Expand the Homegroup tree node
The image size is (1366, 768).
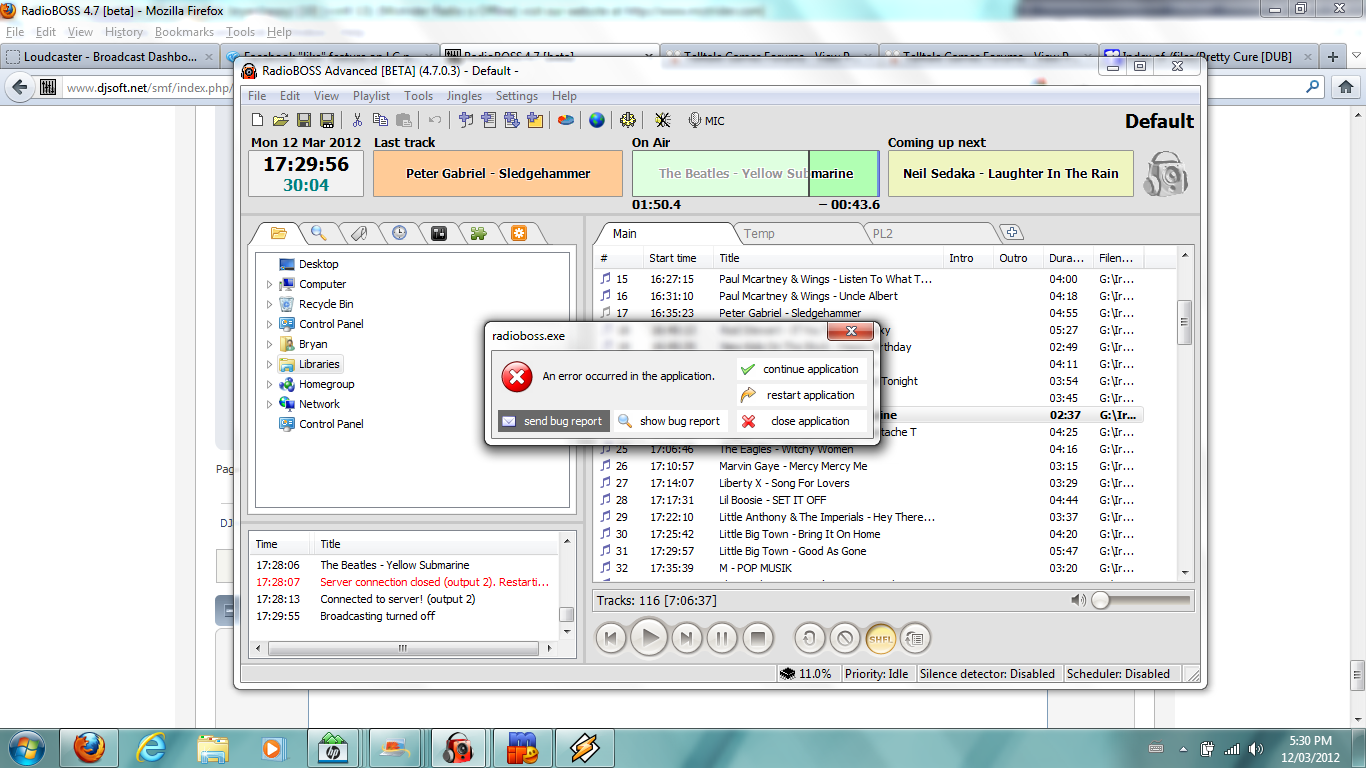click(x=269, y=384)
